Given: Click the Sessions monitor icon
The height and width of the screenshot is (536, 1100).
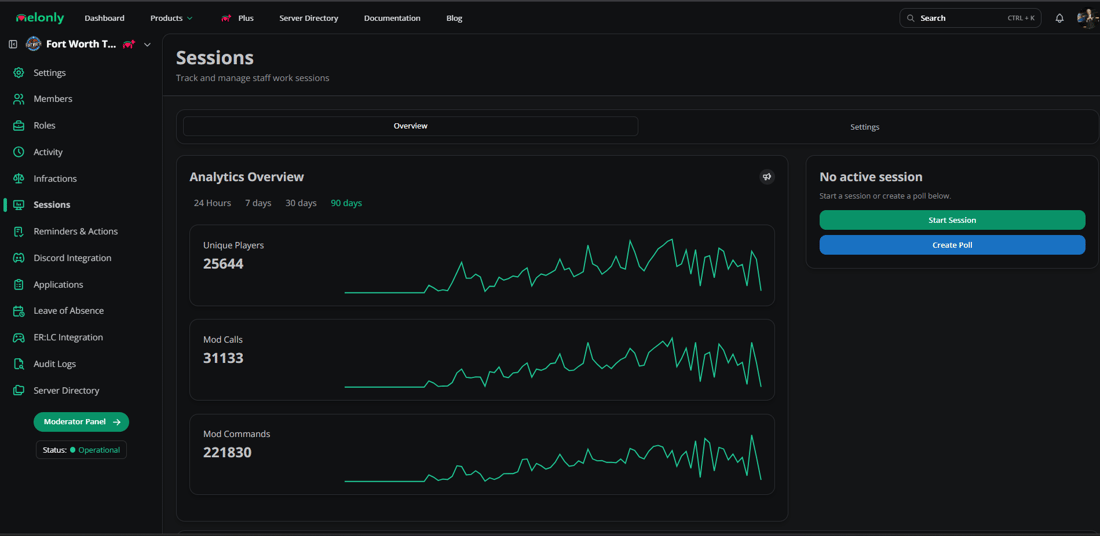Looking at the screenshot, I should coord(19,205).
